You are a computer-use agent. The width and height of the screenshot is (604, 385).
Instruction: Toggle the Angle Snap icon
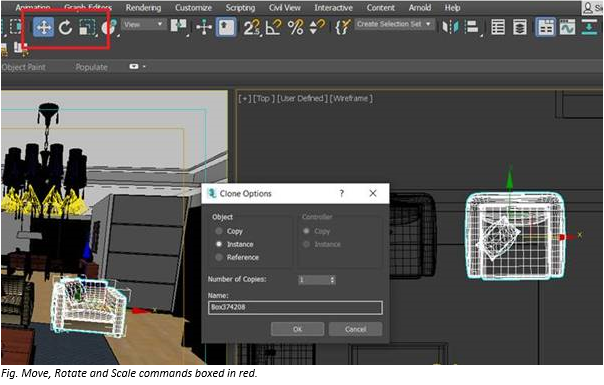coord(273,27)
